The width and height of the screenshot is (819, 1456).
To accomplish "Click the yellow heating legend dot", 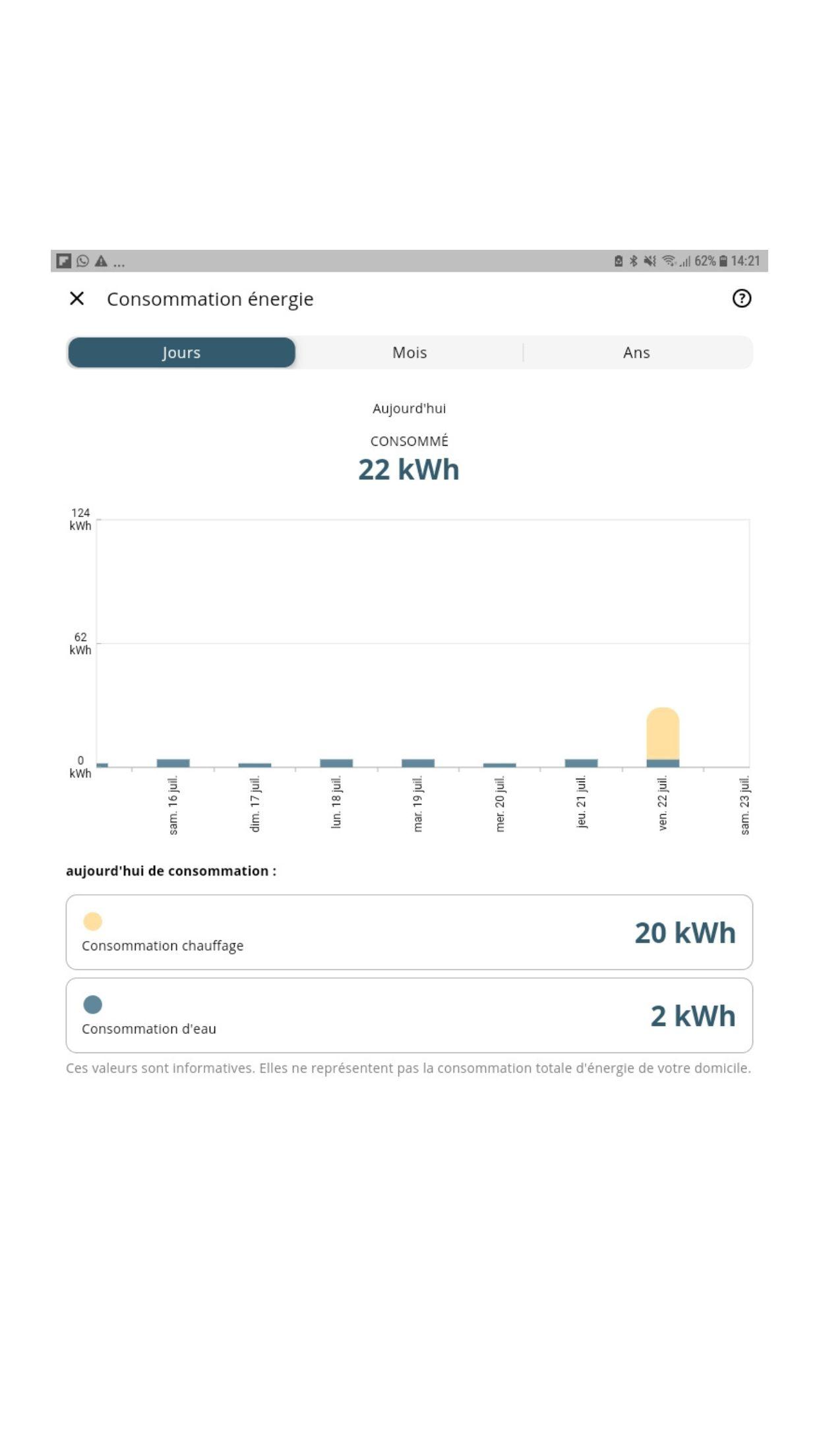I will [x=92, y=921].
